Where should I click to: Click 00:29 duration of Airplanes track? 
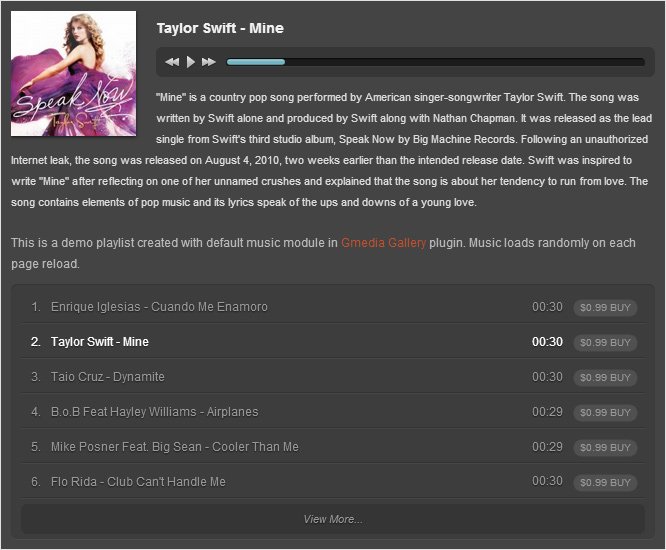(547, 412)
